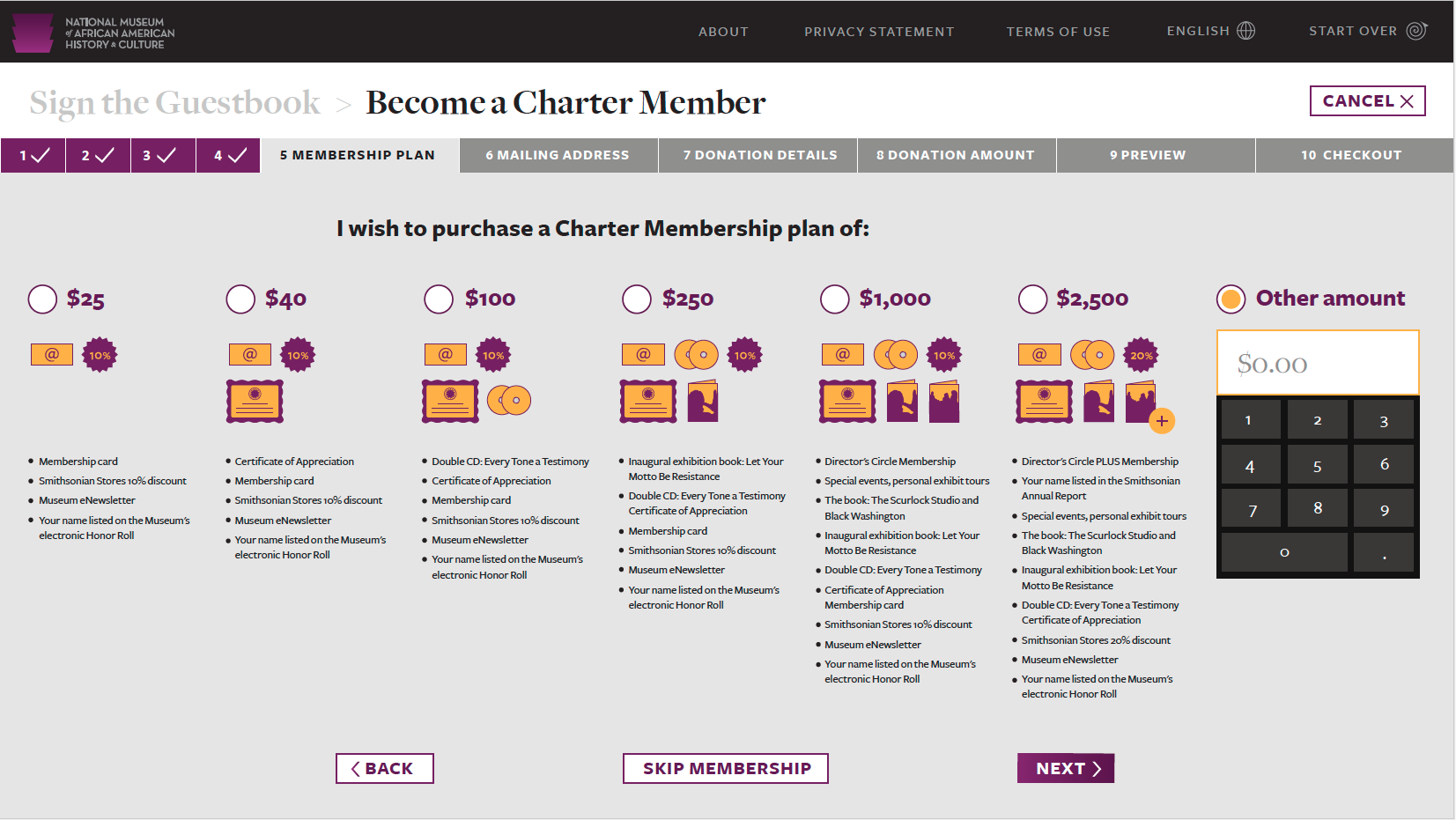
Task: Click the double CD icon under $100
Action: pyautogui.click(x=509, y=400)
